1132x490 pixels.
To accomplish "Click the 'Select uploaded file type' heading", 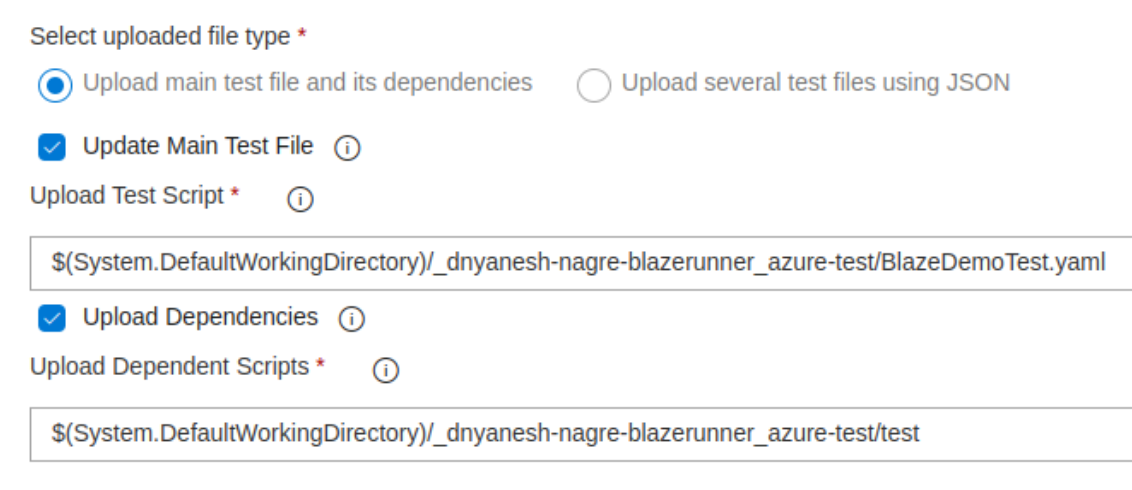I will tap(160, 37).
